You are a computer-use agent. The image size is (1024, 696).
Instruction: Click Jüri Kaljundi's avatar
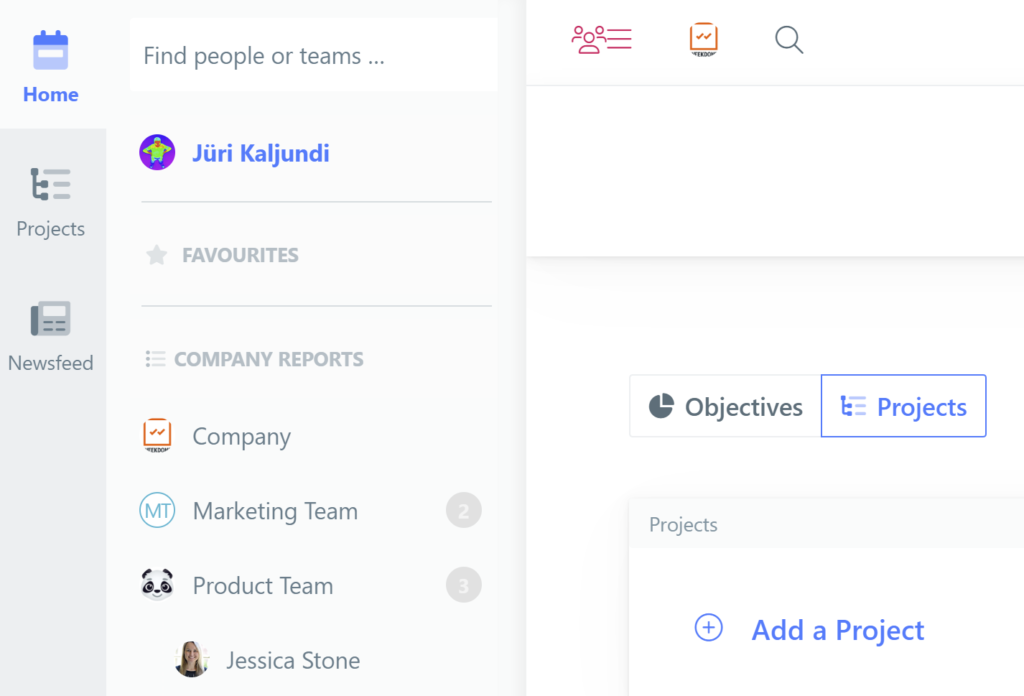coord(157,153)
